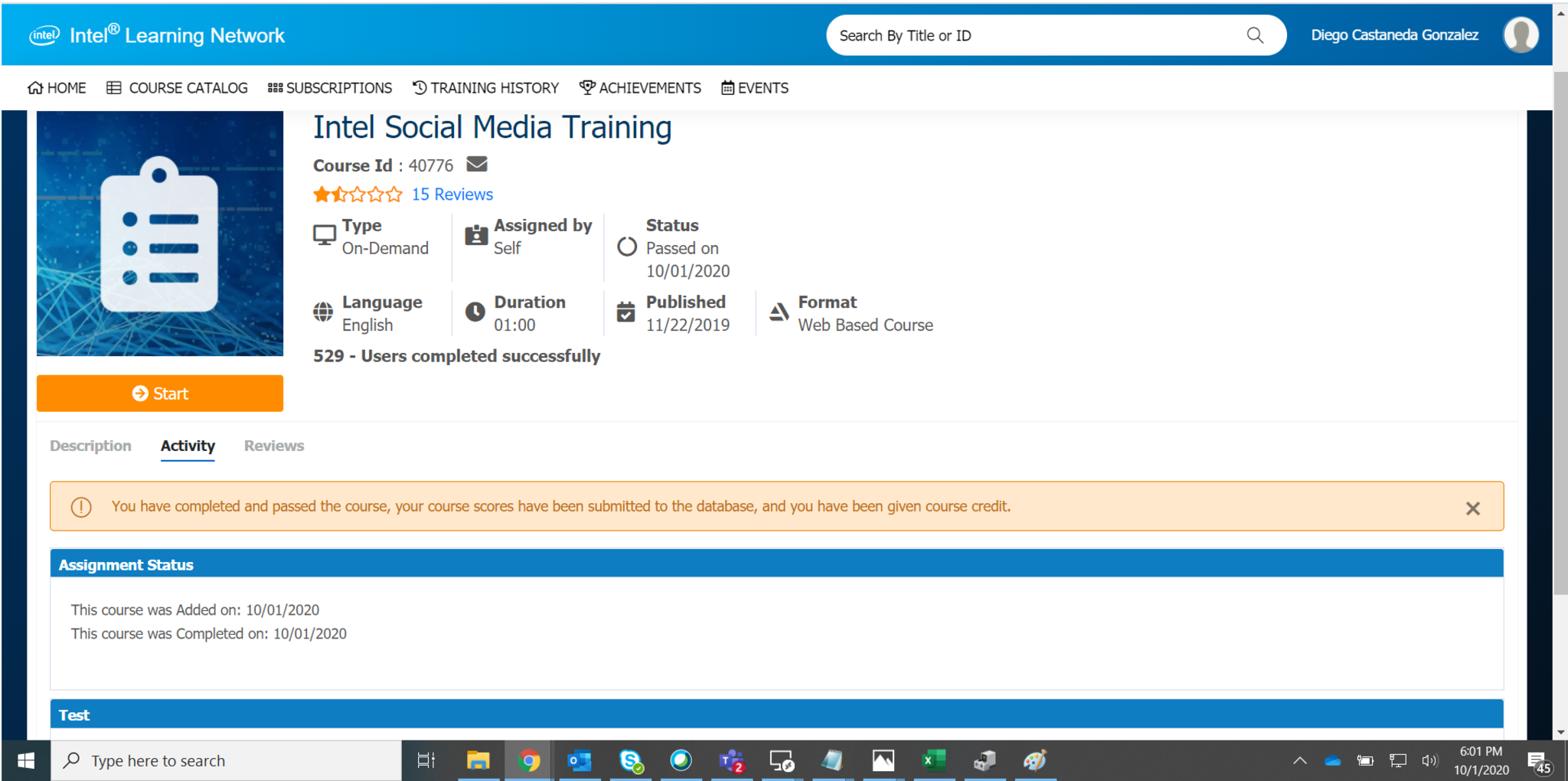
Task: Open the Course Catalog menu
Action: (x=178, y=88)
